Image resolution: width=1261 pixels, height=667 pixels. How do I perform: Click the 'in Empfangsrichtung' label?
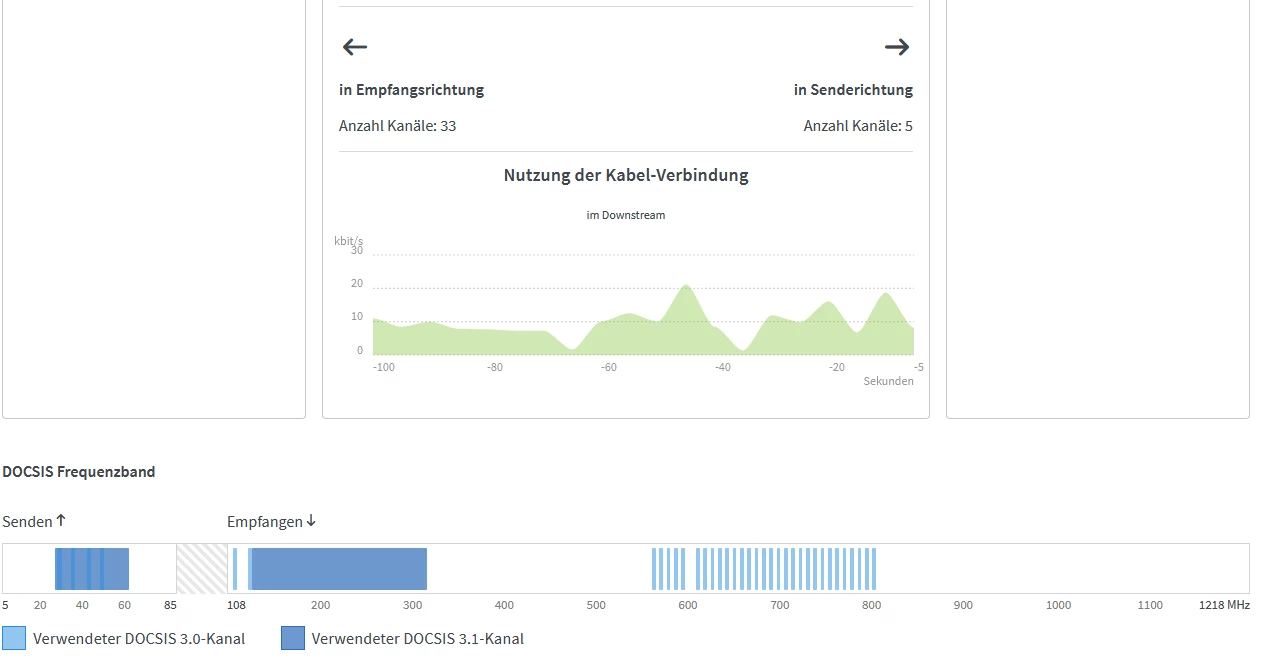click(x=411, y=90)
